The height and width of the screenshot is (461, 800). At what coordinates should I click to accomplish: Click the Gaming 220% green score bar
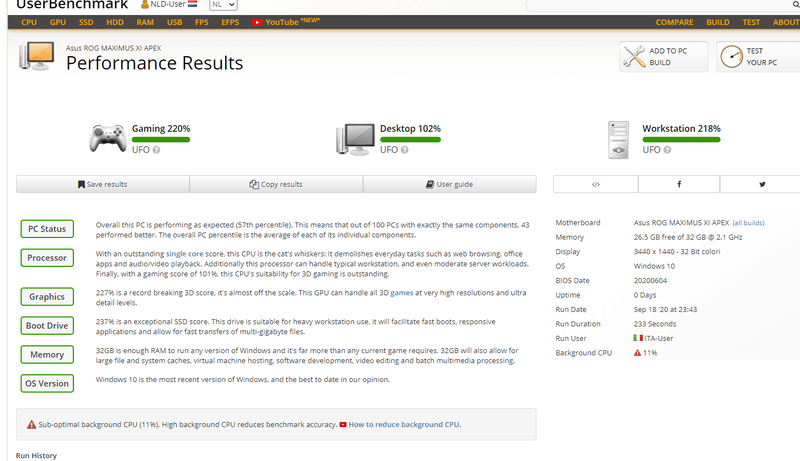pyautogui.click(x=161, y=139)
